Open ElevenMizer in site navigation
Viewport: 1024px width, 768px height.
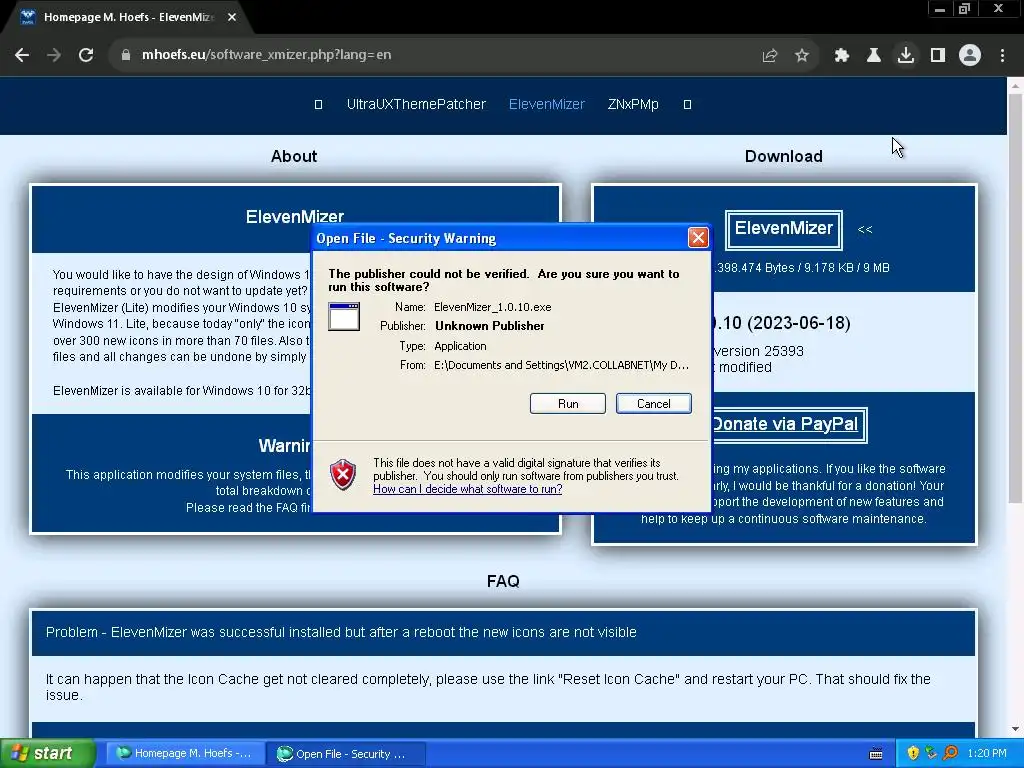click(547, 104)
